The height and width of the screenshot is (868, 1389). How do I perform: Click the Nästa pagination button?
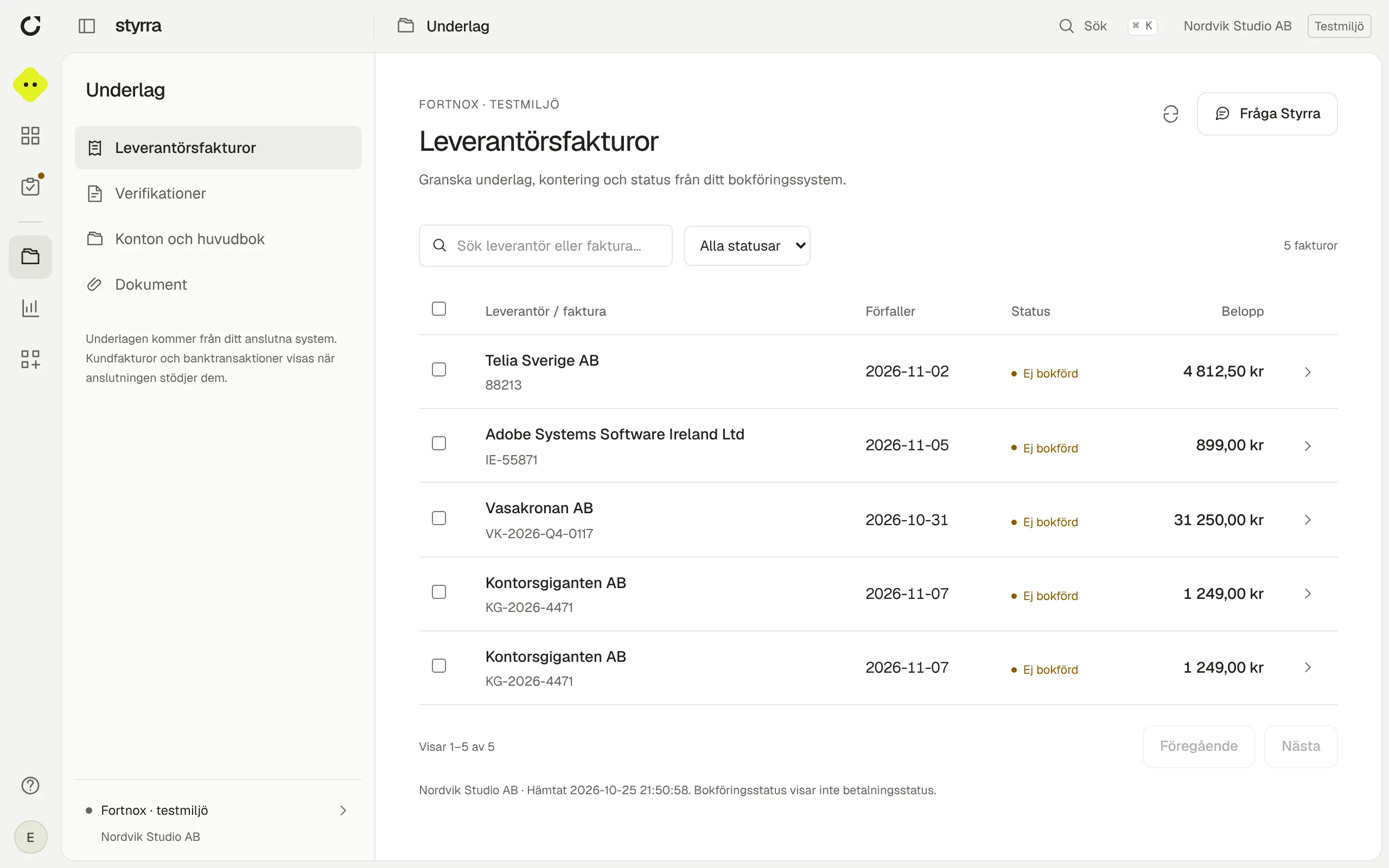[1301, 746]
